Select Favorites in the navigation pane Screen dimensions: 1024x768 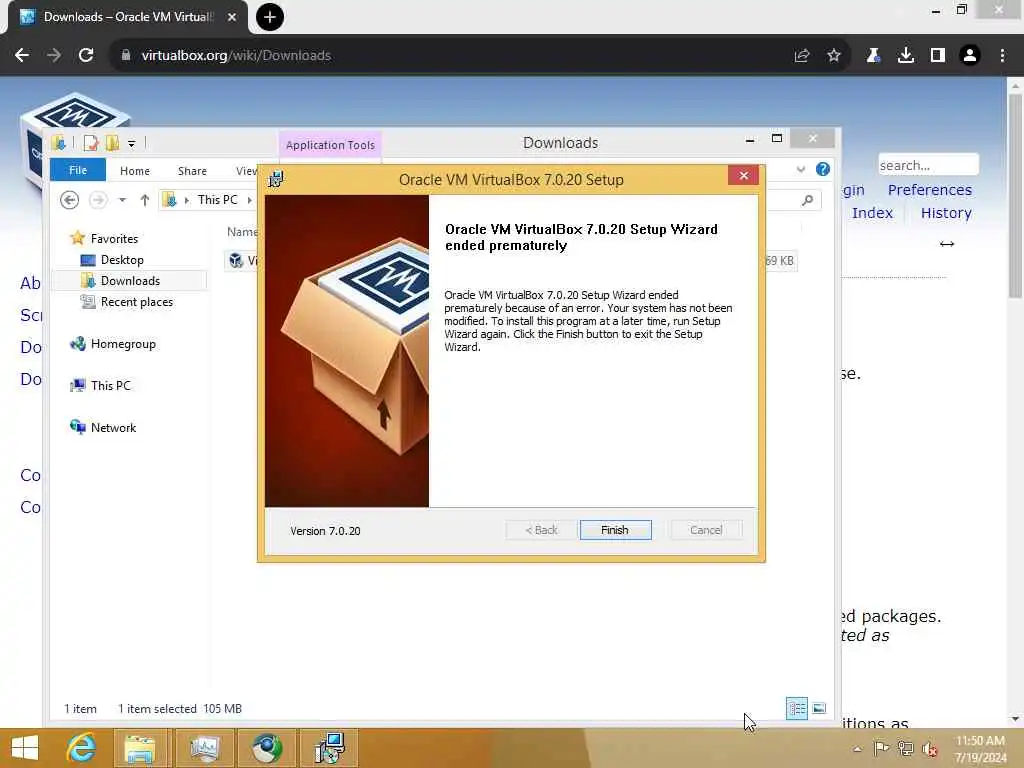[114, 238]
